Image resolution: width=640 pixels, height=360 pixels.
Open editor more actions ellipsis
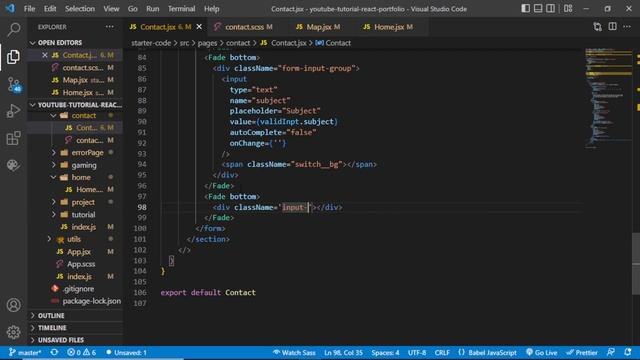point(627,27)
